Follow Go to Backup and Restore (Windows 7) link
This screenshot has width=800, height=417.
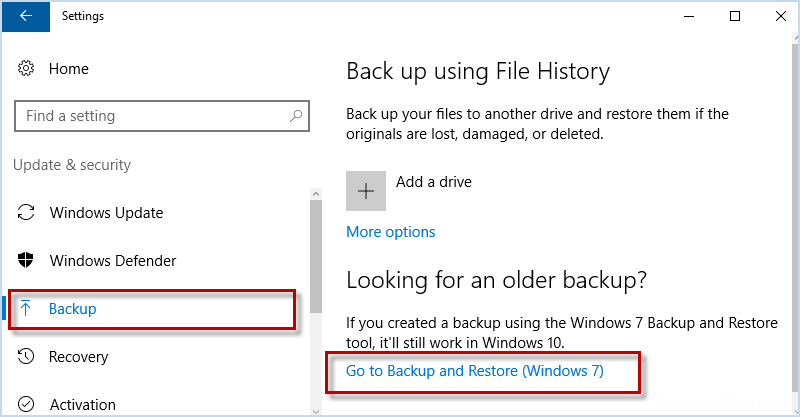click(x=476, y=370)
